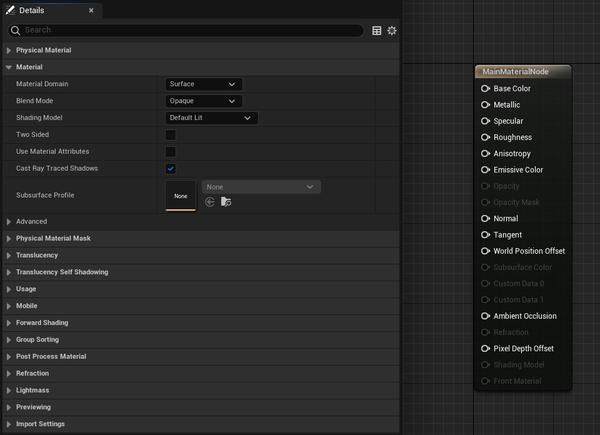
Task: Click the Base Color input pin
Action: (x=485, y=89)
